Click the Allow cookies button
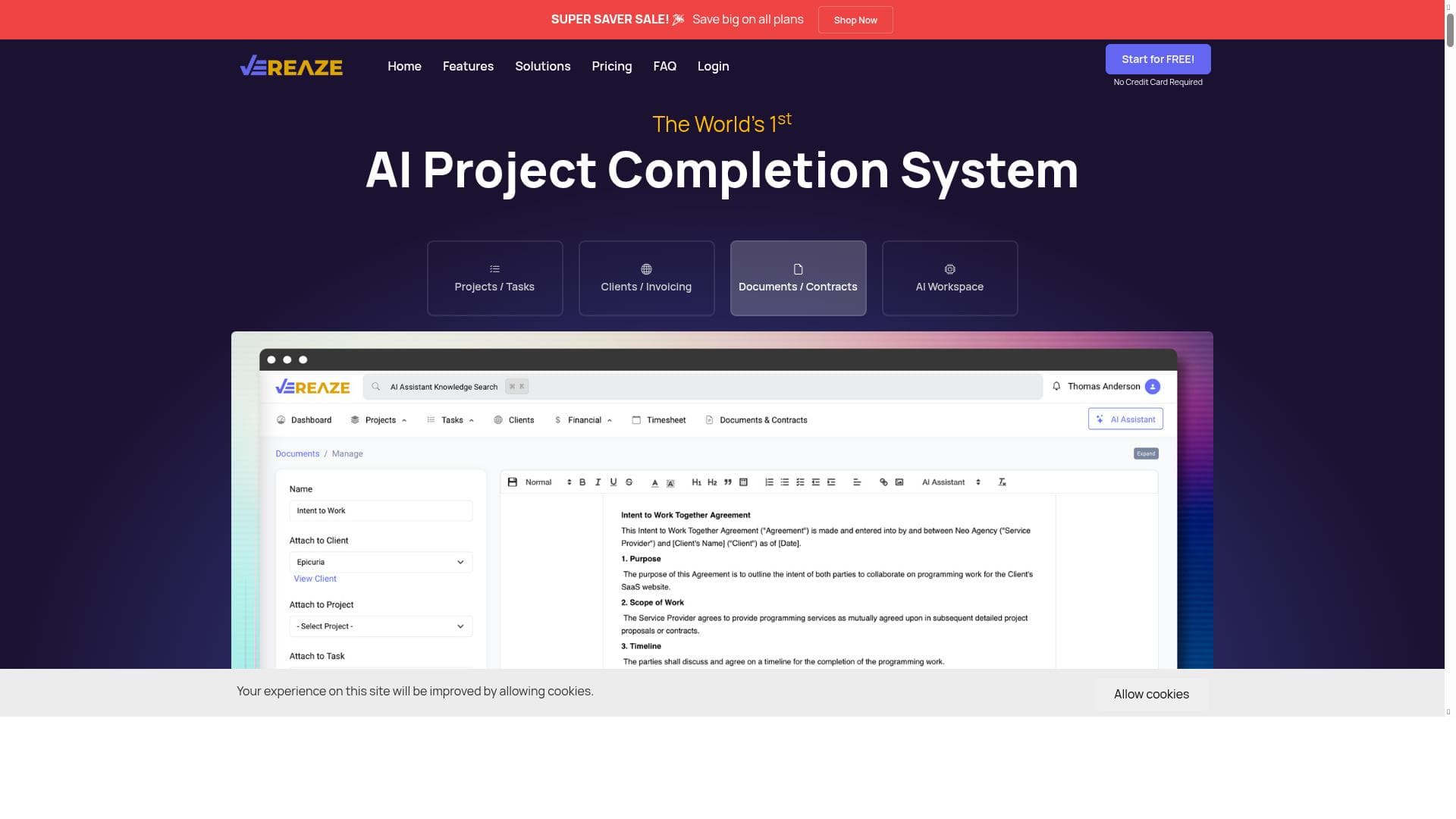Viewport: 1456px width, 819px height. point(1150,695)
